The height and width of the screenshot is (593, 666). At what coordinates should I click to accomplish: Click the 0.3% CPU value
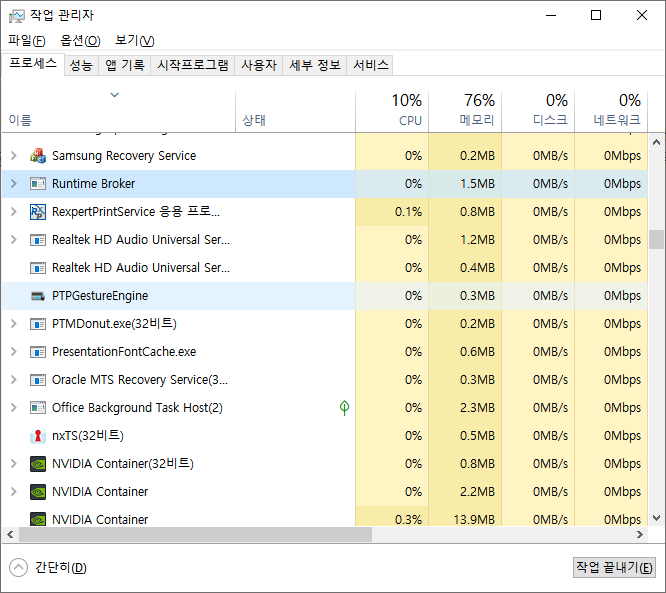tap(408, 519)
